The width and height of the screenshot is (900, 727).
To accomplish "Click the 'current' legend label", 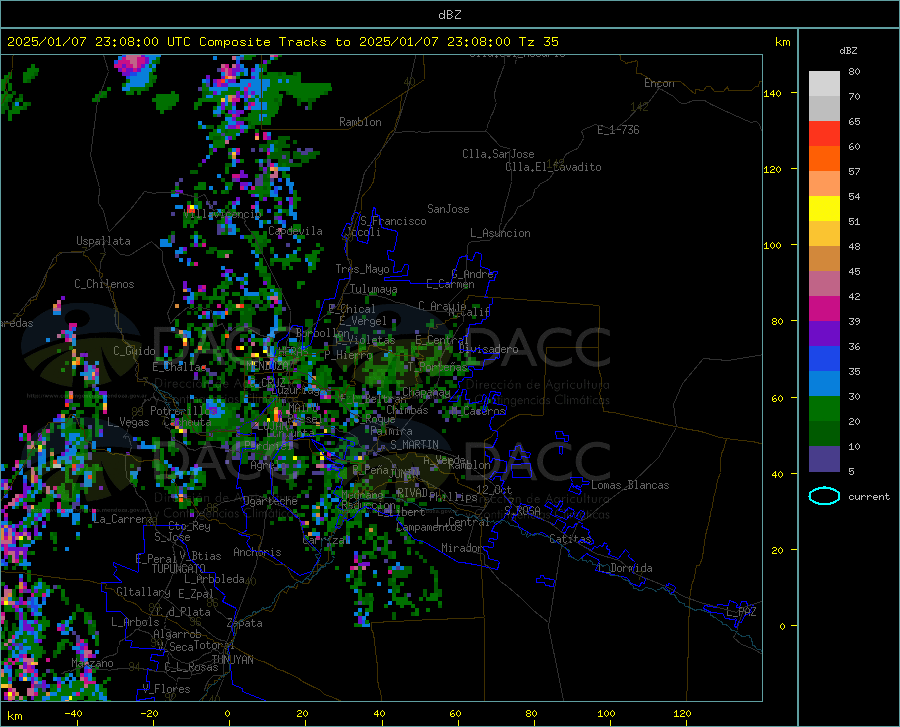I will 869,496.
